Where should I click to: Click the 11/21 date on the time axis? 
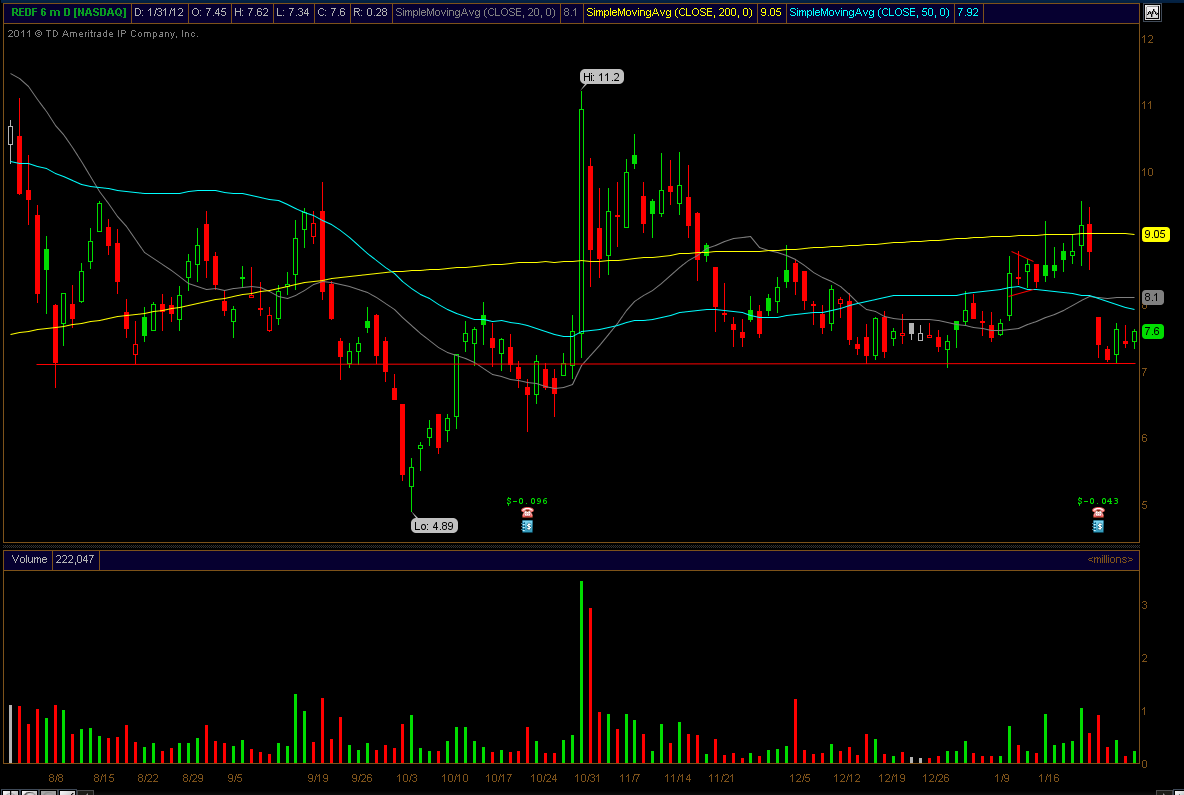point(721,778)
